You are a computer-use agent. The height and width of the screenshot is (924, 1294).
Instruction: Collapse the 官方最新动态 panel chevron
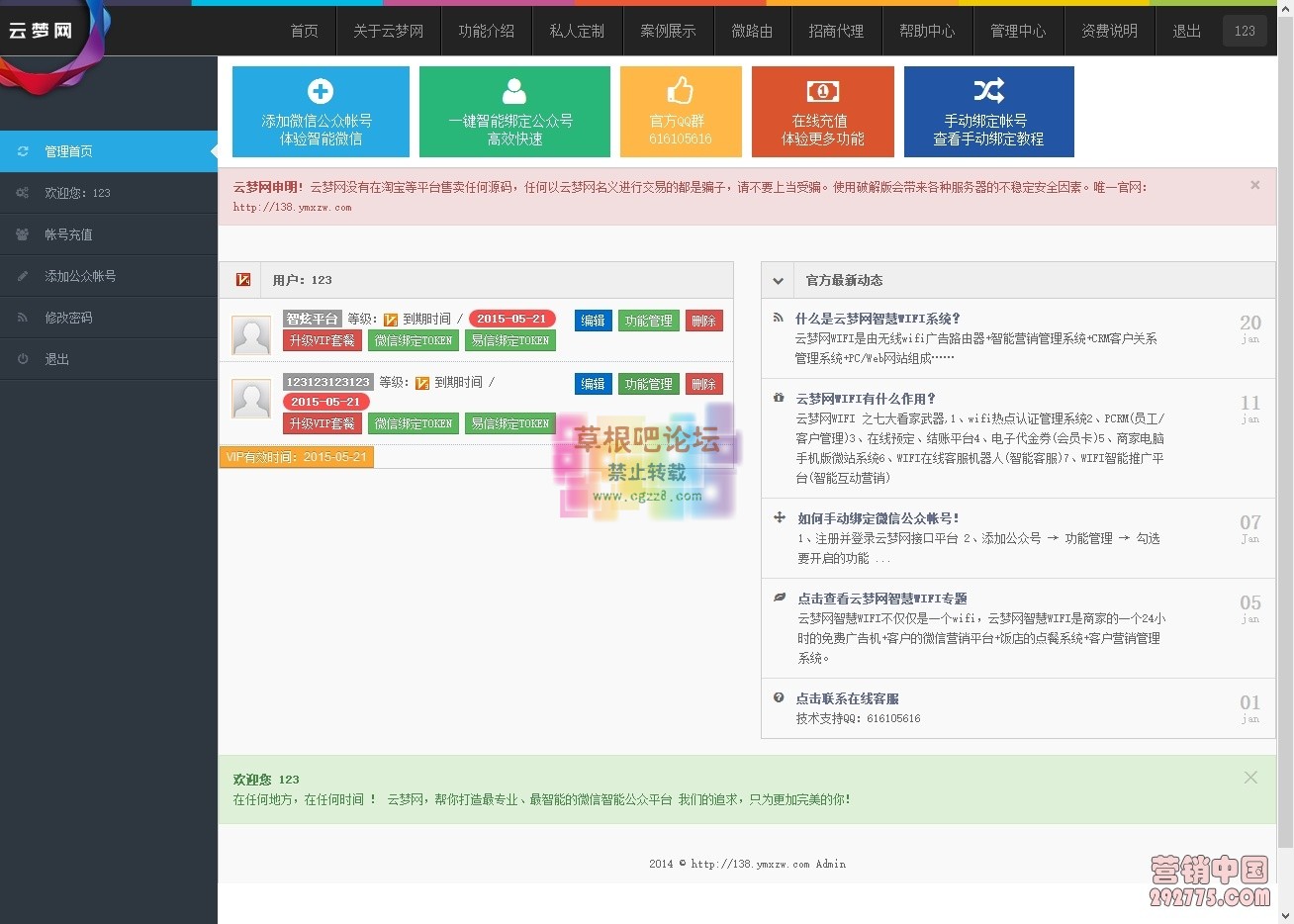[x=778, y=280]
